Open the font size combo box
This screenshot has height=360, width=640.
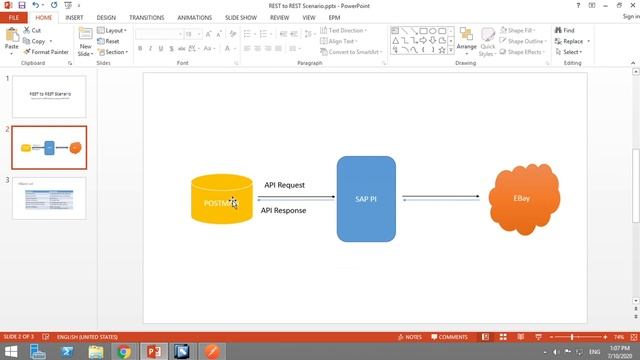(193, 34)
